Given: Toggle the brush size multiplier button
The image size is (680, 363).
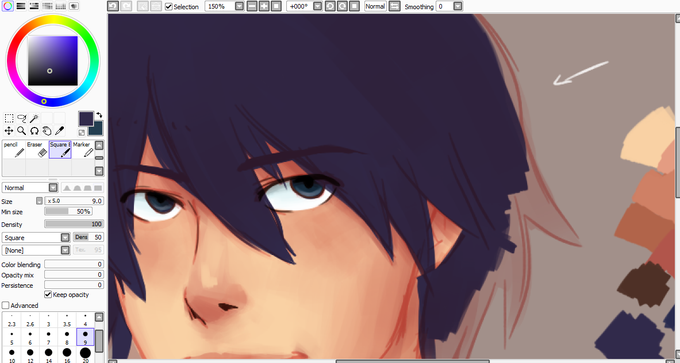Looking at the screenshot, I should [x=39, y=201].
